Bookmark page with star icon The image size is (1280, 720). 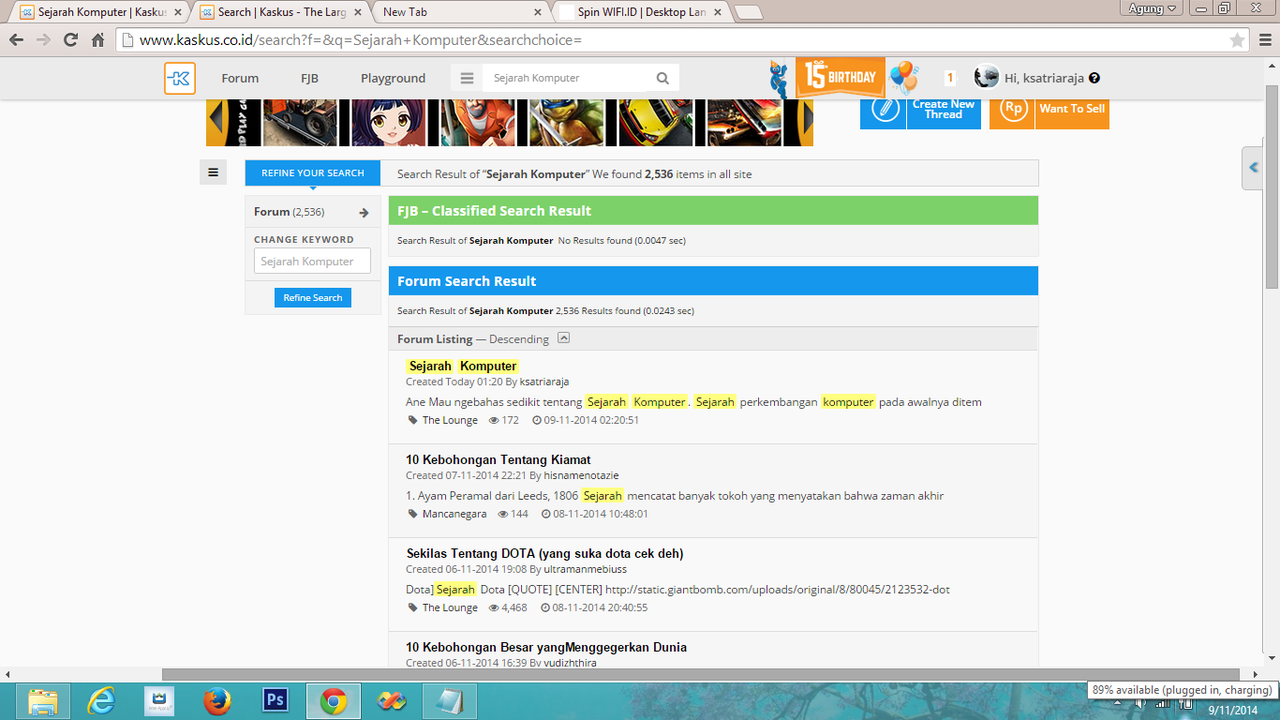pyautogui.click(x=1237, y=40)
